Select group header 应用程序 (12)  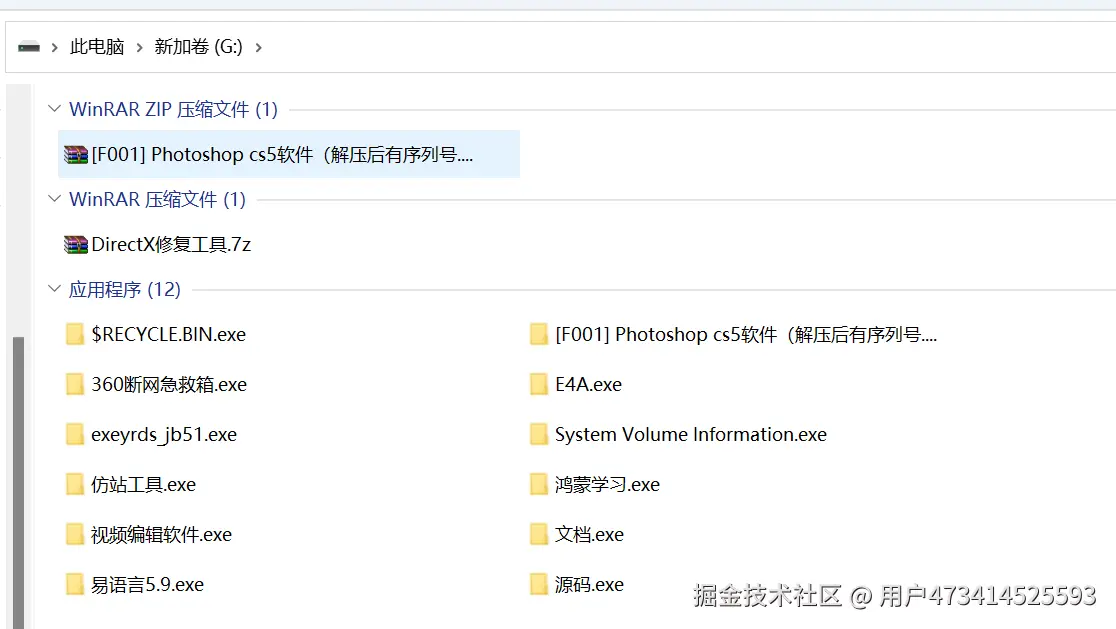125,290
